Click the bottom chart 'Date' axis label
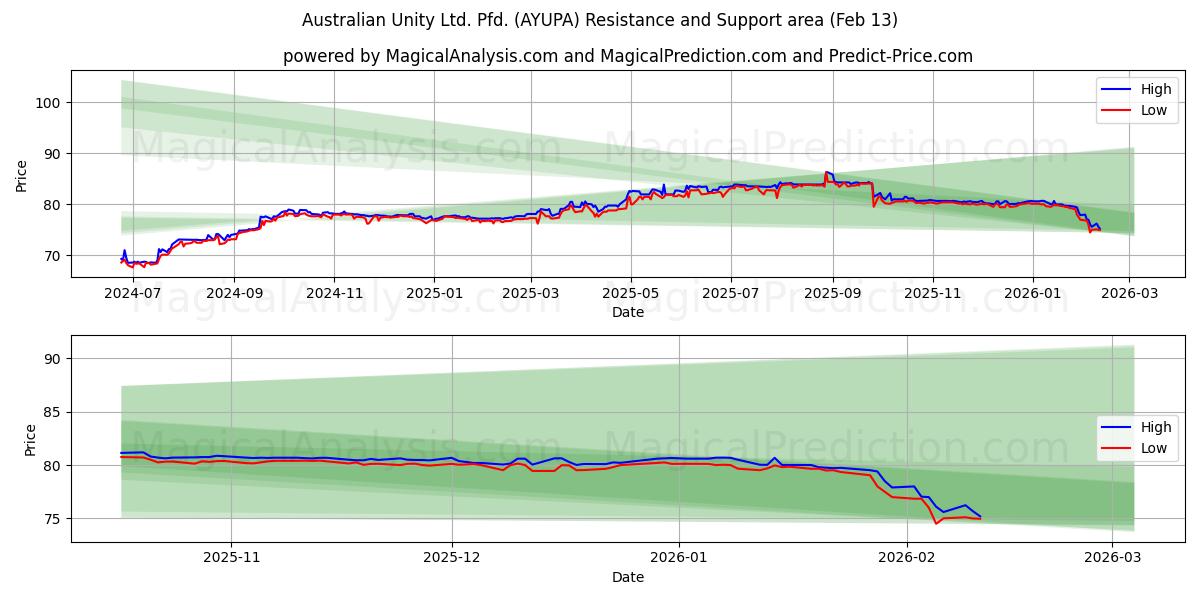The width and height of the screenshot is (1200, 600). (x=628, y=577)
